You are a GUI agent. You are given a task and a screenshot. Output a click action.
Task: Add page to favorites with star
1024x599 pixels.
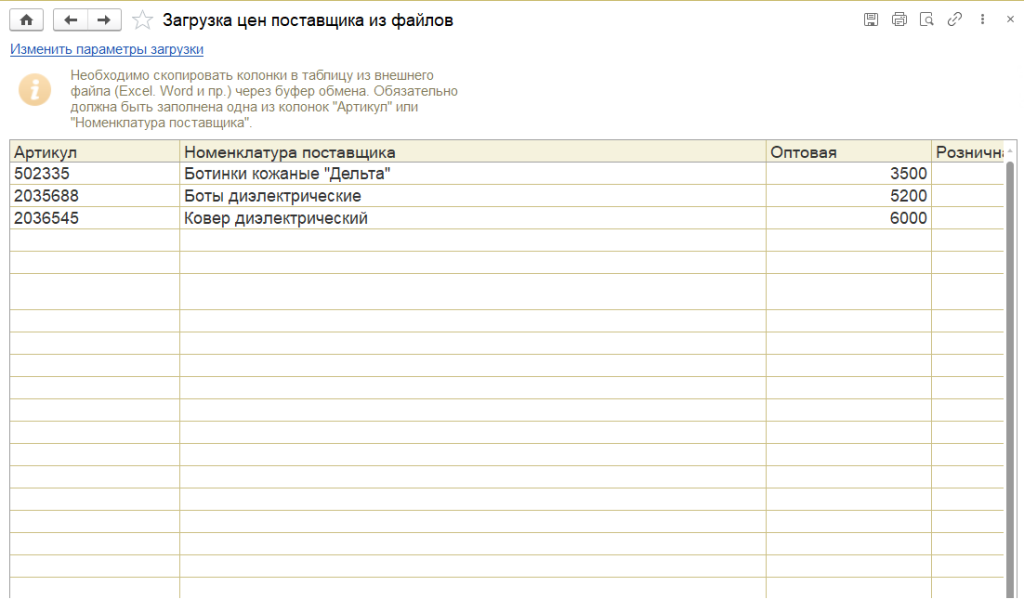tap(143, 20)
